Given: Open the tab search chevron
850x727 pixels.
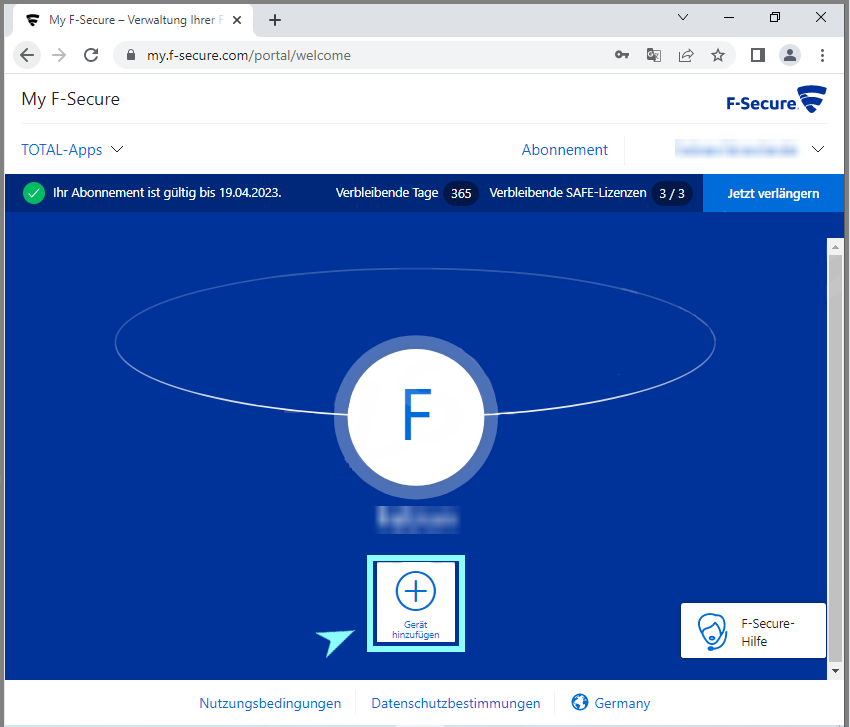Looking at the screenshot, I should coord(683,17).
